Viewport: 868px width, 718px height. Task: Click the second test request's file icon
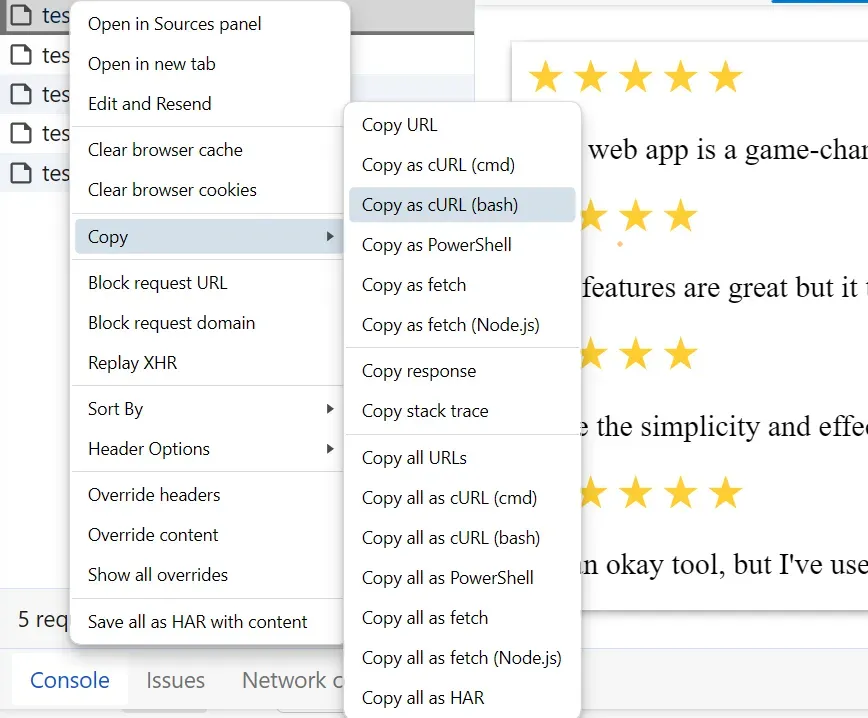coord(22,56)
